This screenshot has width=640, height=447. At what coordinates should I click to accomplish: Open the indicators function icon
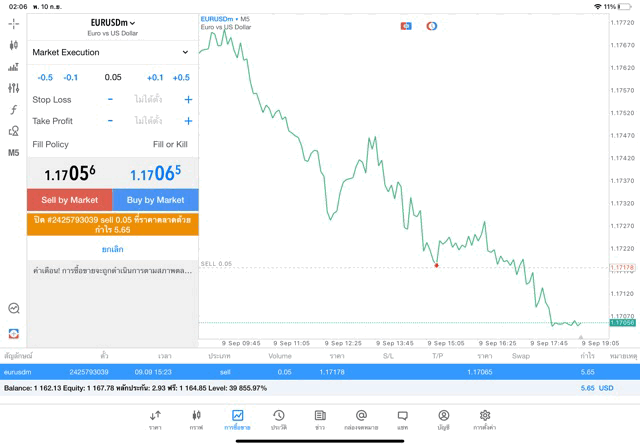14,110
